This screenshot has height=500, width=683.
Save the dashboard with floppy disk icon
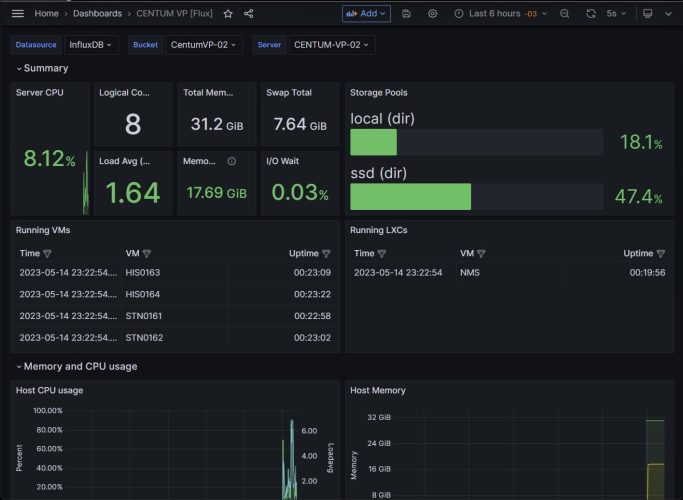click(406, 14)
